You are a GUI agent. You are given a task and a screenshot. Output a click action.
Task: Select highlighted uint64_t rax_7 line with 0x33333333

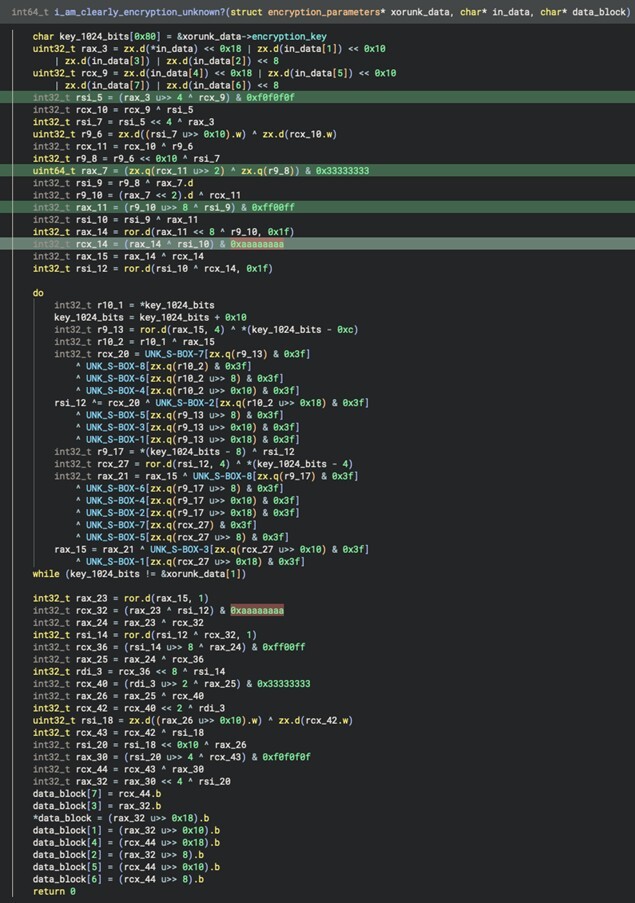pyautogui.click(x=317, y=170)
